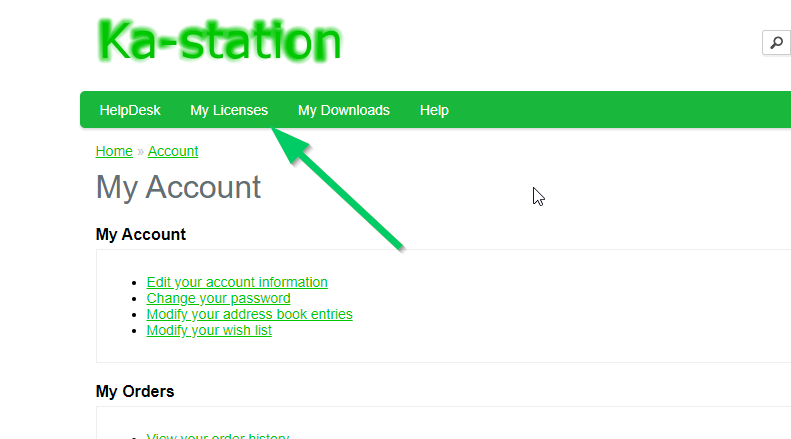Click the large My Account page title

click(x=178, y=187)
